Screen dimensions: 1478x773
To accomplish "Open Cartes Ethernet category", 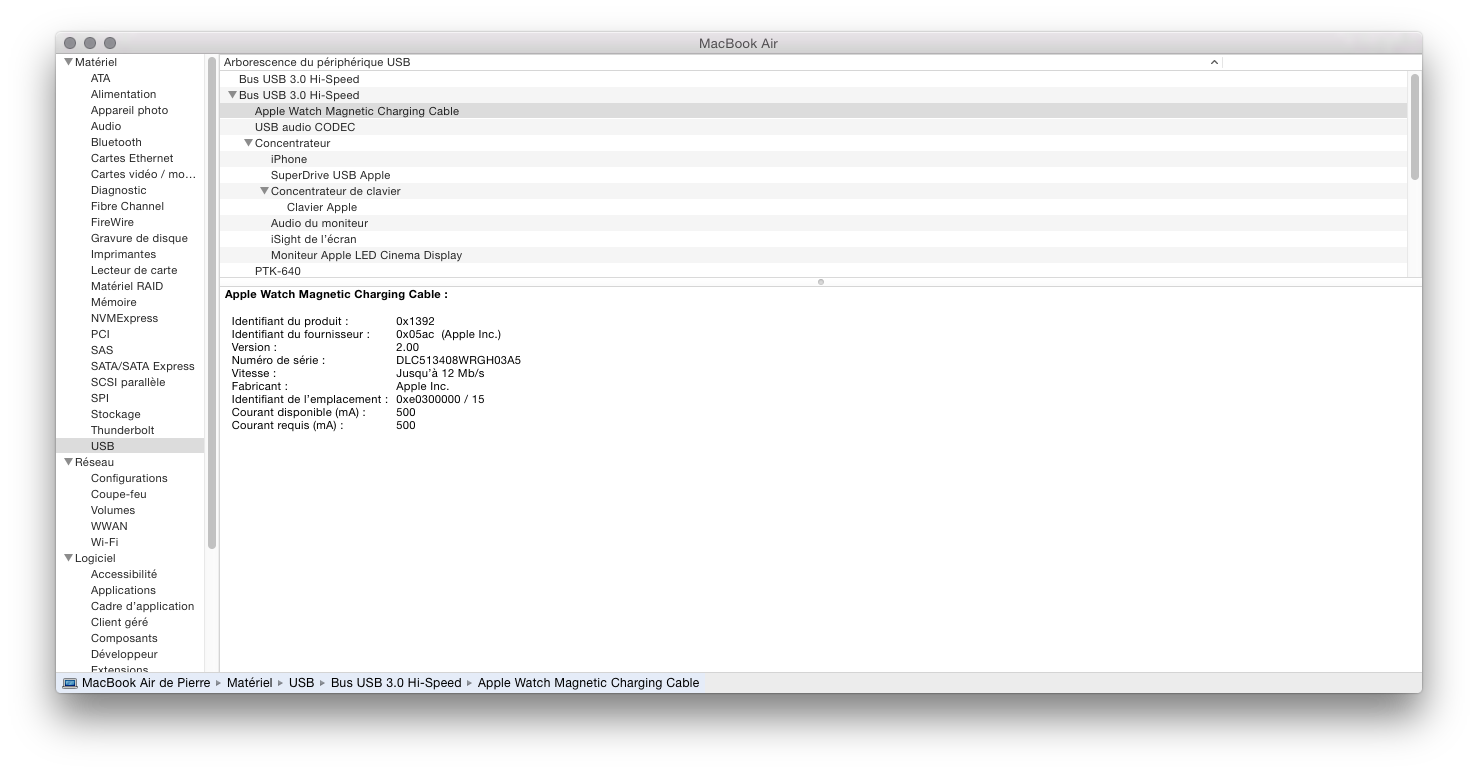I will pos(132,158).
